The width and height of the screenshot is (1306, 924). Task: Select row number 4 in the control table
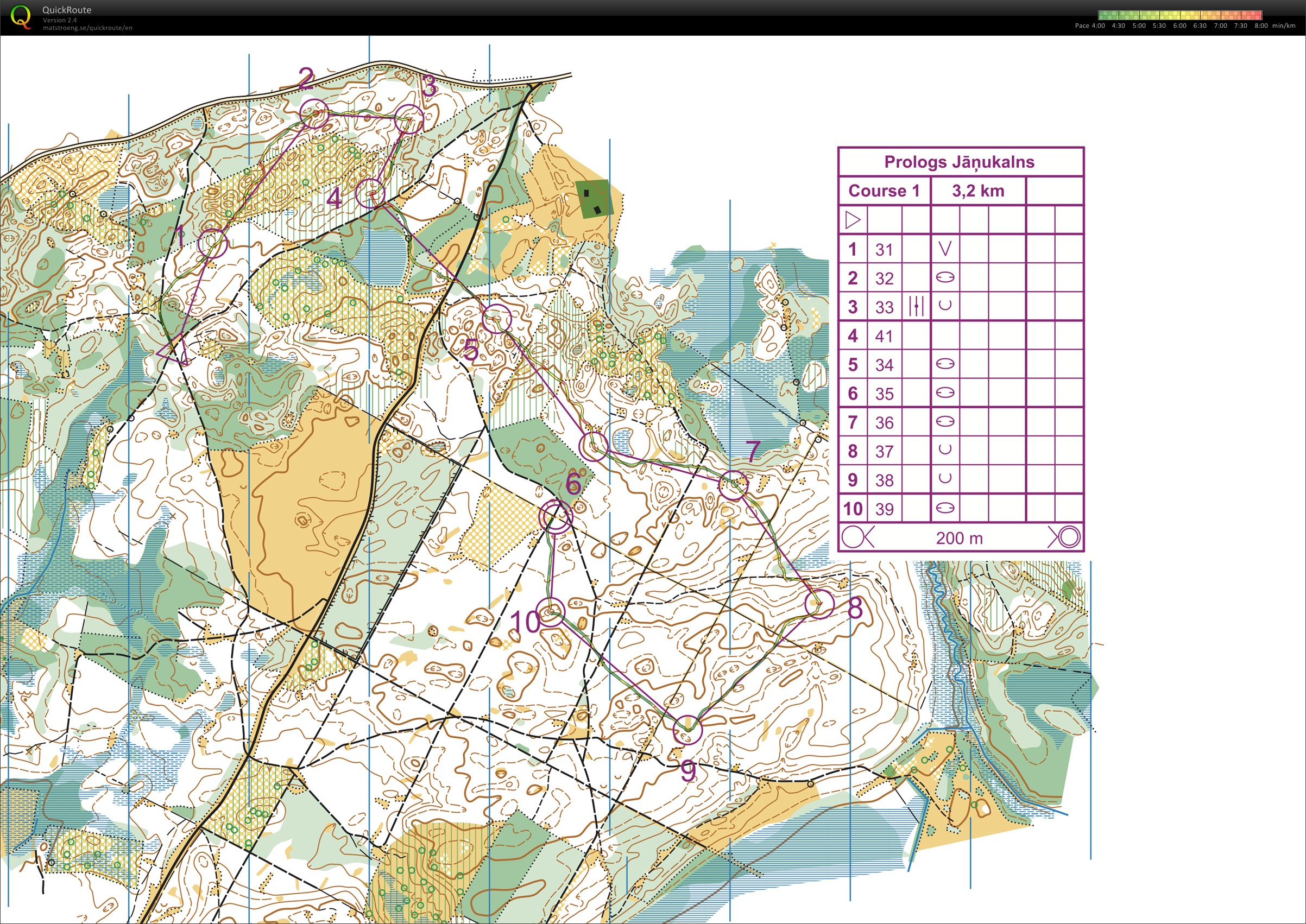[853, 336]
